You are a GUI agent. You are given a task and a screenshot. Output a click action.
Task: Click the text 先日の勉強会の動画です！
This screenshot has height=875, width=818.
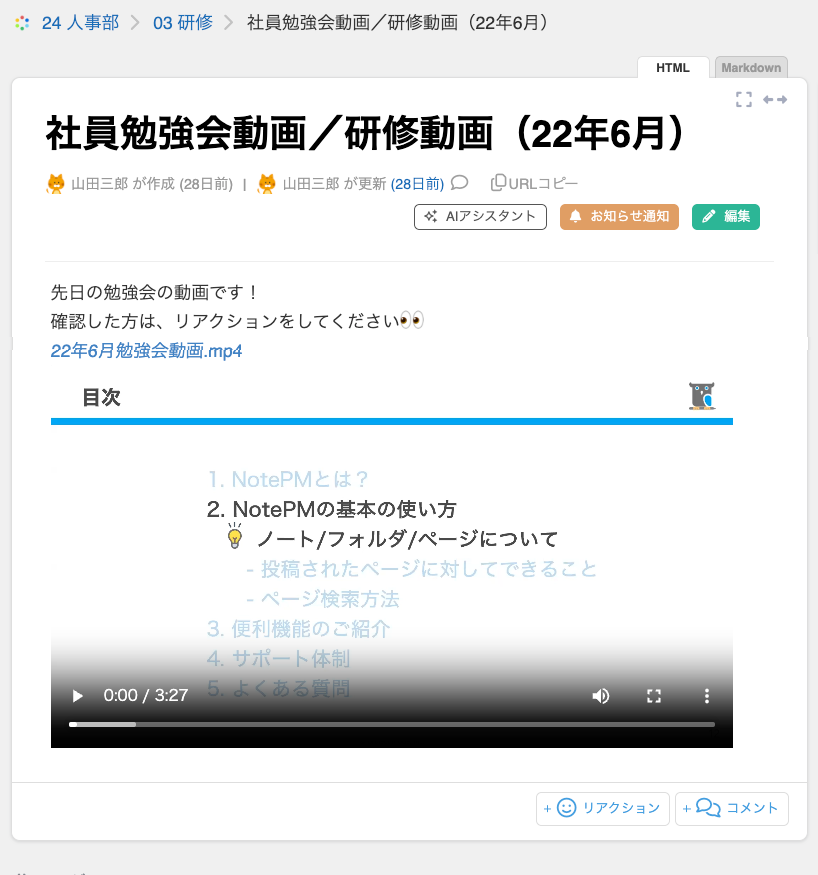pos(155,292)
